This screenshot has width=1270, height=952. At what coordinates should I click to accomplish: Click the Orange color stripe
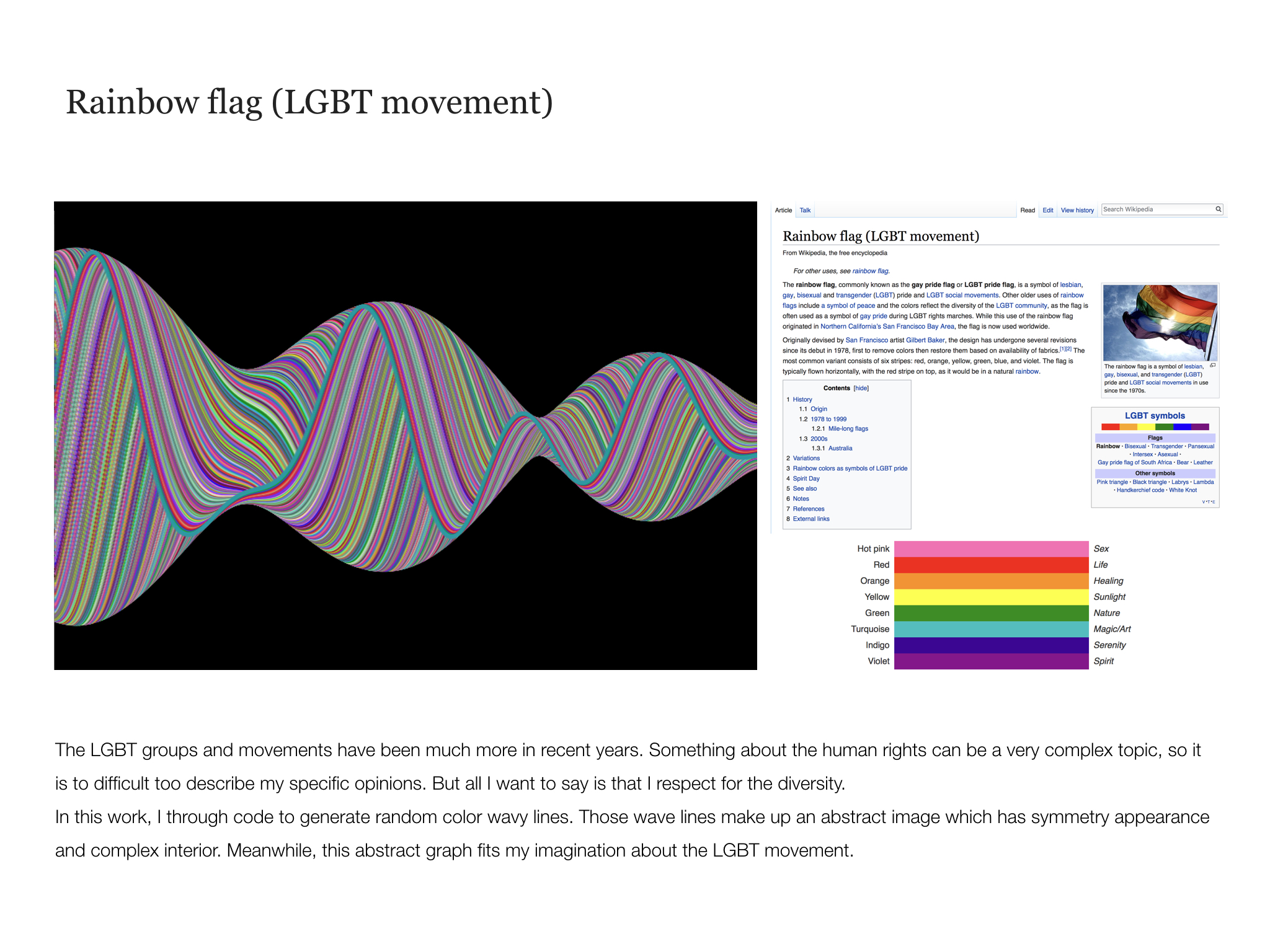point(991,581)
